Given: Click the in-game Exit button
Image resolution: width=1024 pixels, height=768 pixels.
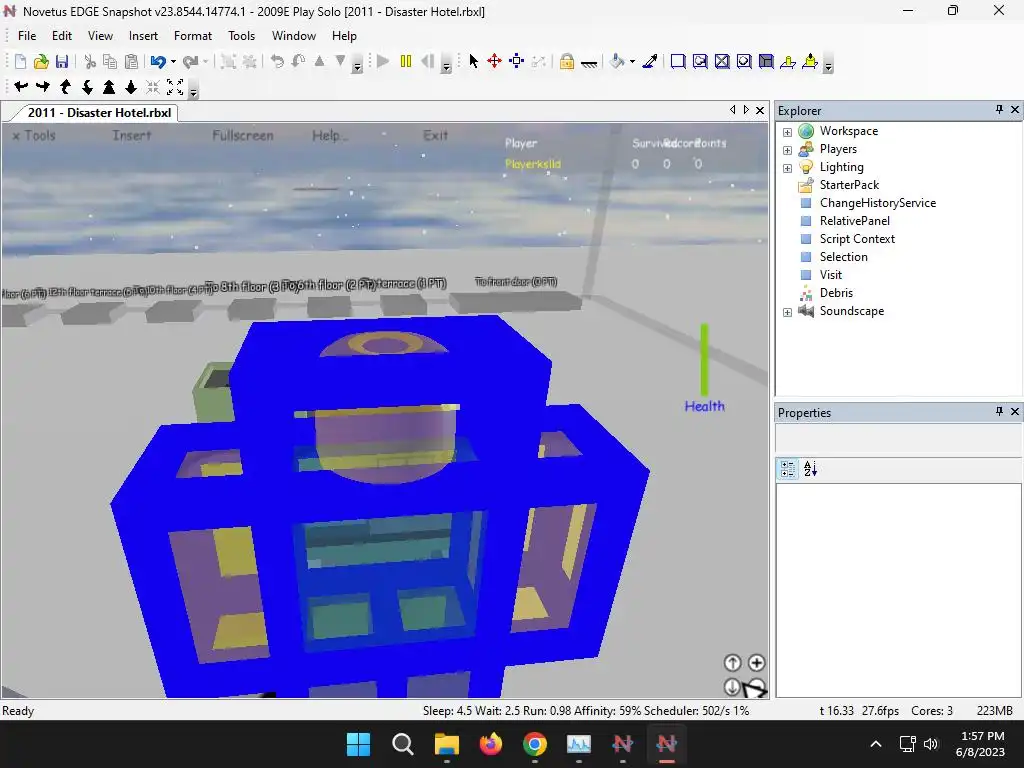Looking at the screenshot, I should point(436,135).
